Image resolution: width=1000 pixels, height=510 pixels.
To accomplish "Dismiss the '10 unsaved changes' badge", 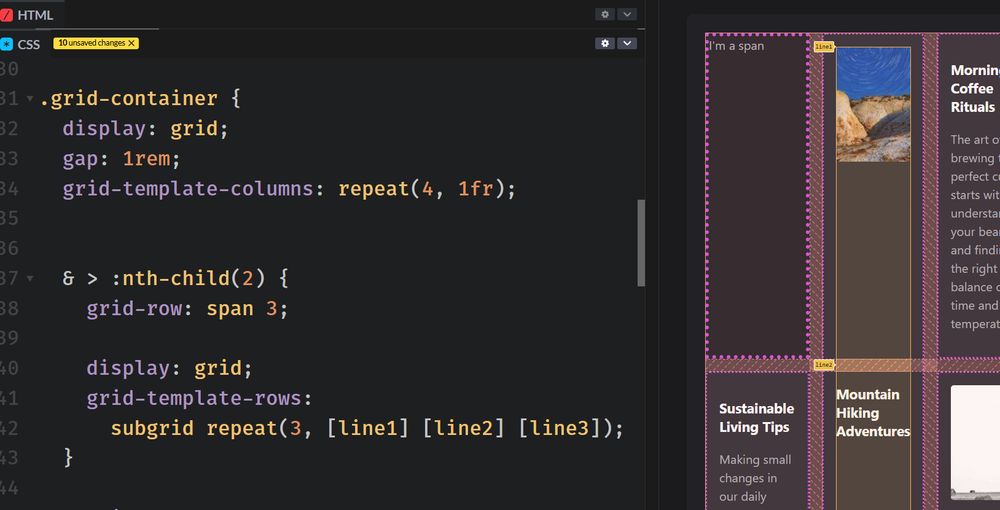I will tap(131, 43).
